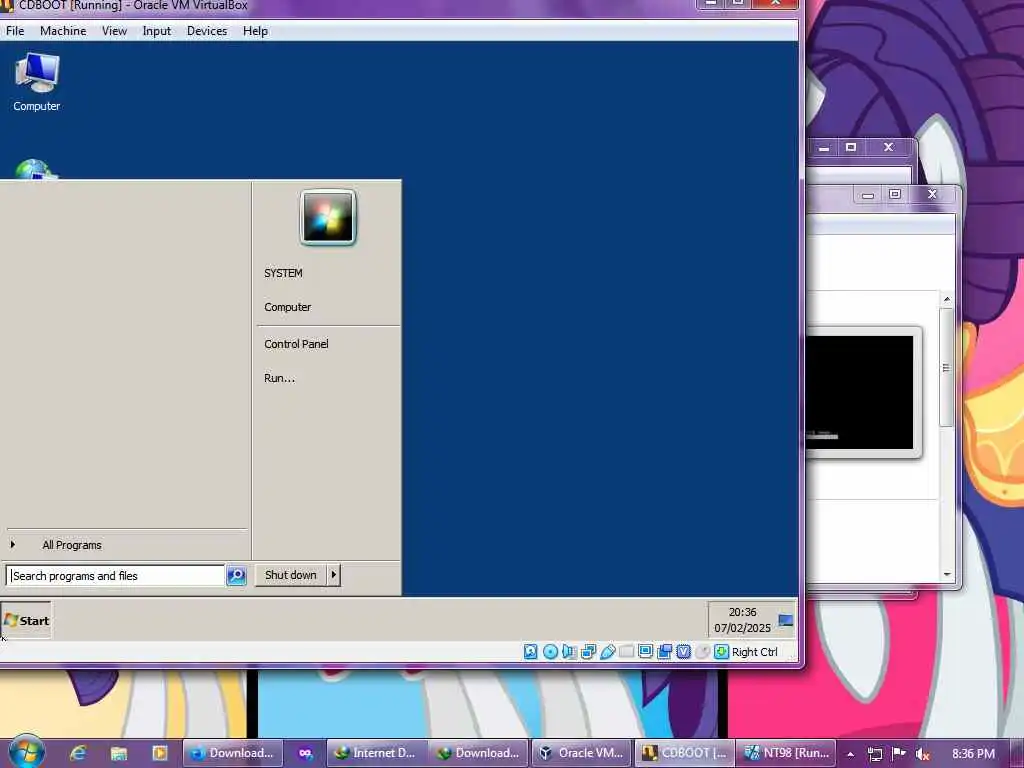
Task: Open Windows Media Player from host taskbar
Action: pos(159,753)
